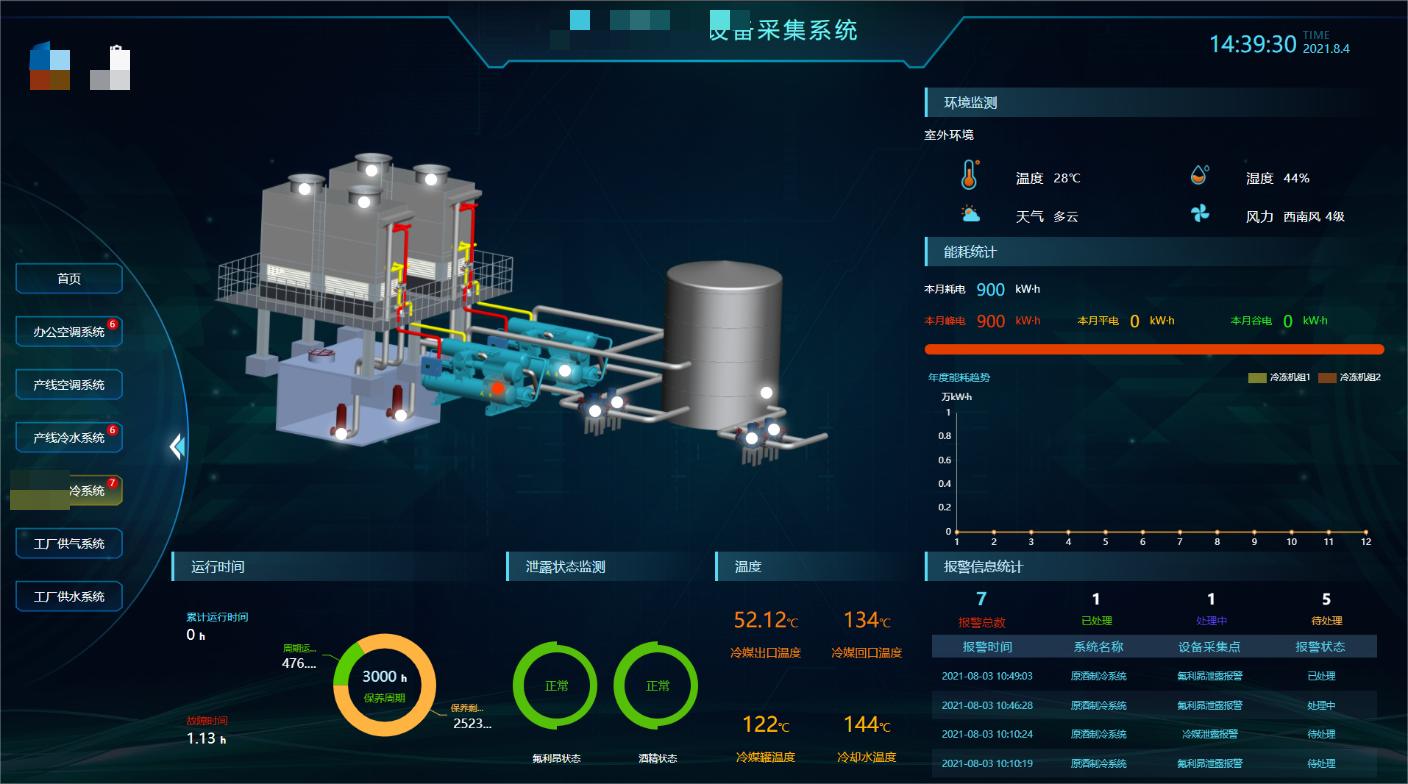Image resolution: width=1408 pixels, height=784 pixels.
Task: Click the outdoor temperature thermometer icon
Action: click(x=968, y=175)
